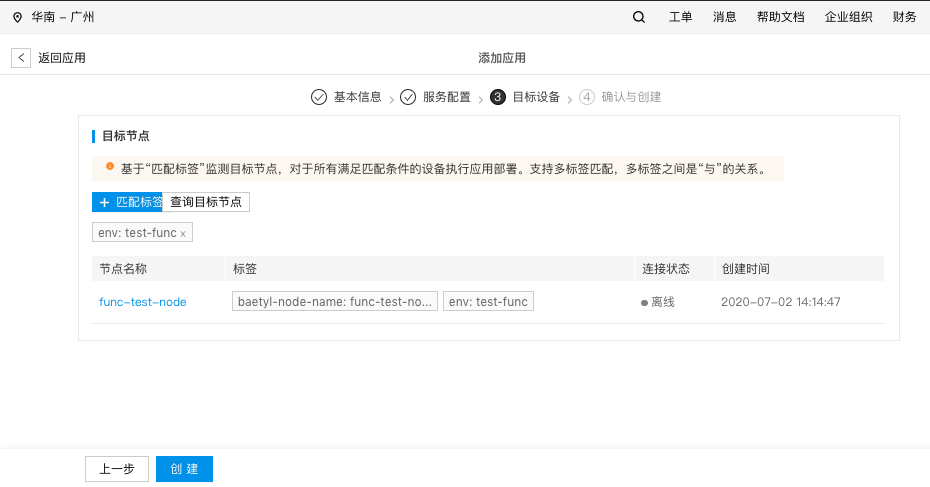Image resolution: width=930 pixels, height=487 pixels.
Task: Open the region selector 华南 - 广州
Action: point(62,17)
